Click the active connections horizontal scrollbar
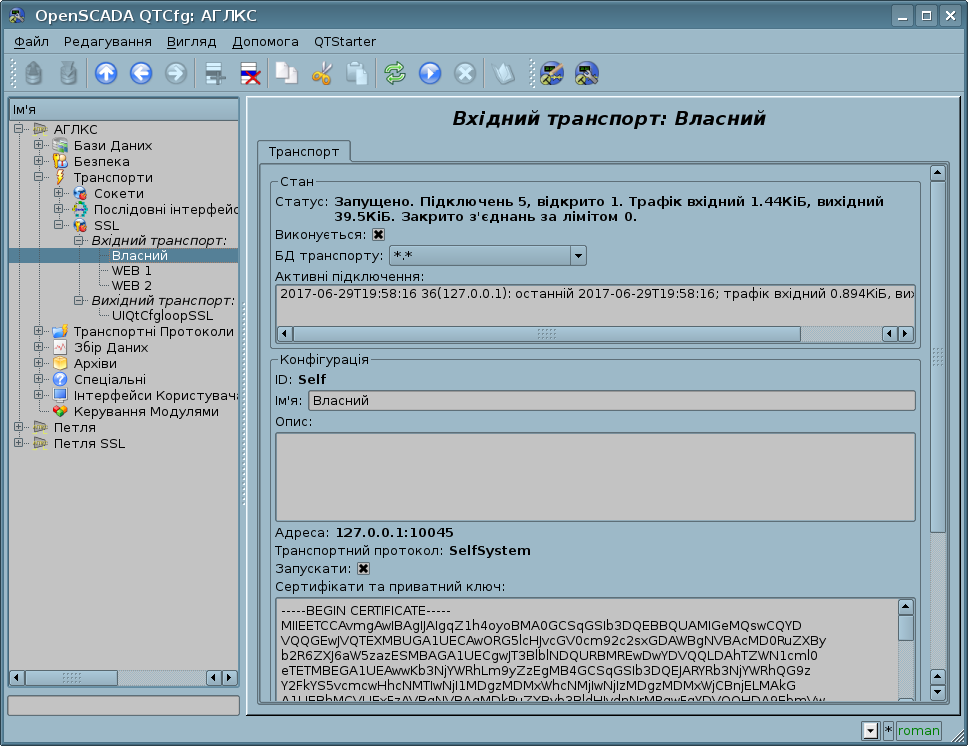 (x=545, y=334)
